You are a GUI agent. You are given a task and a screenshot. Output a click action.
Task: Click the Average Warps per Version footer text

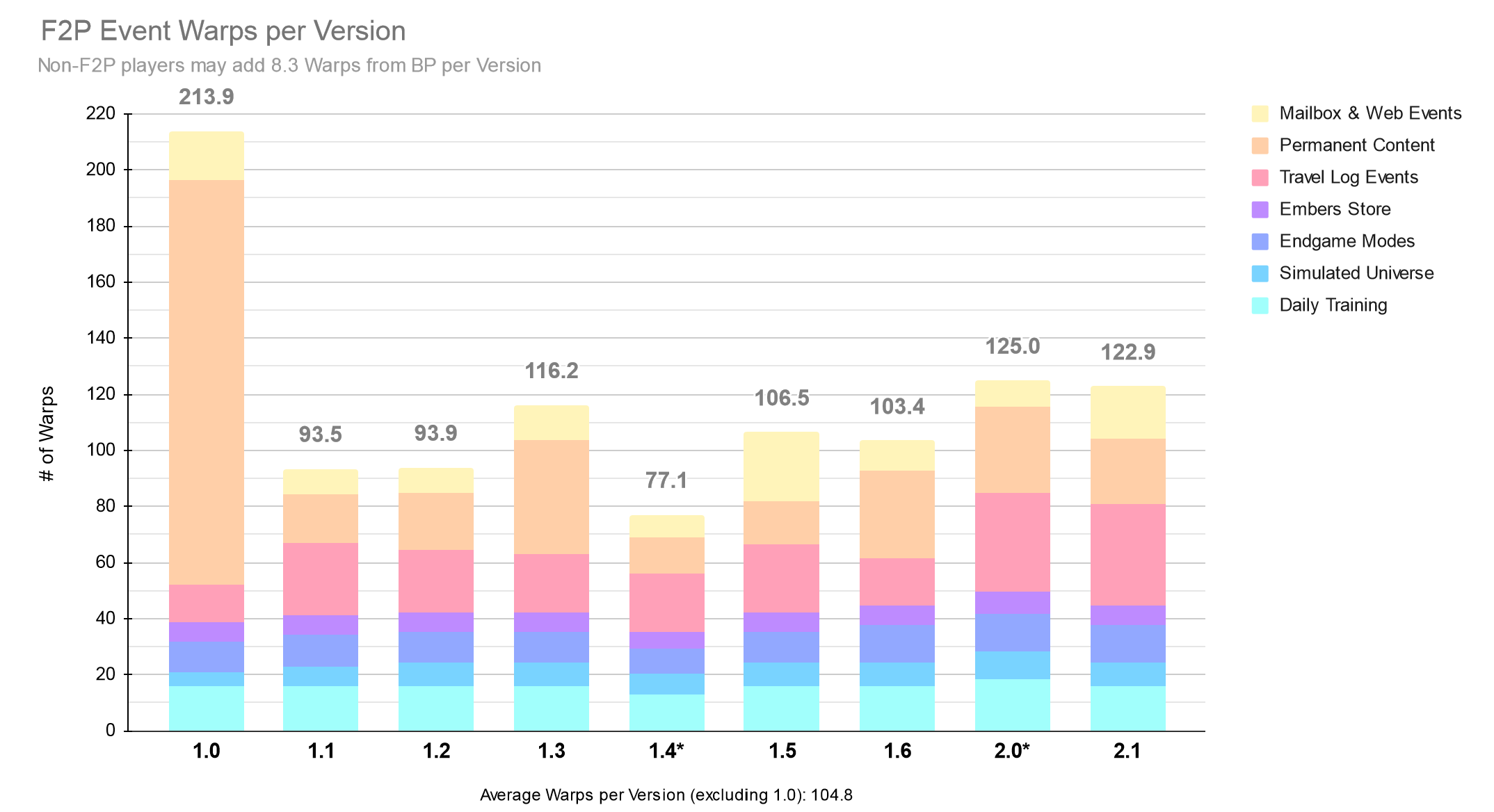666,795
